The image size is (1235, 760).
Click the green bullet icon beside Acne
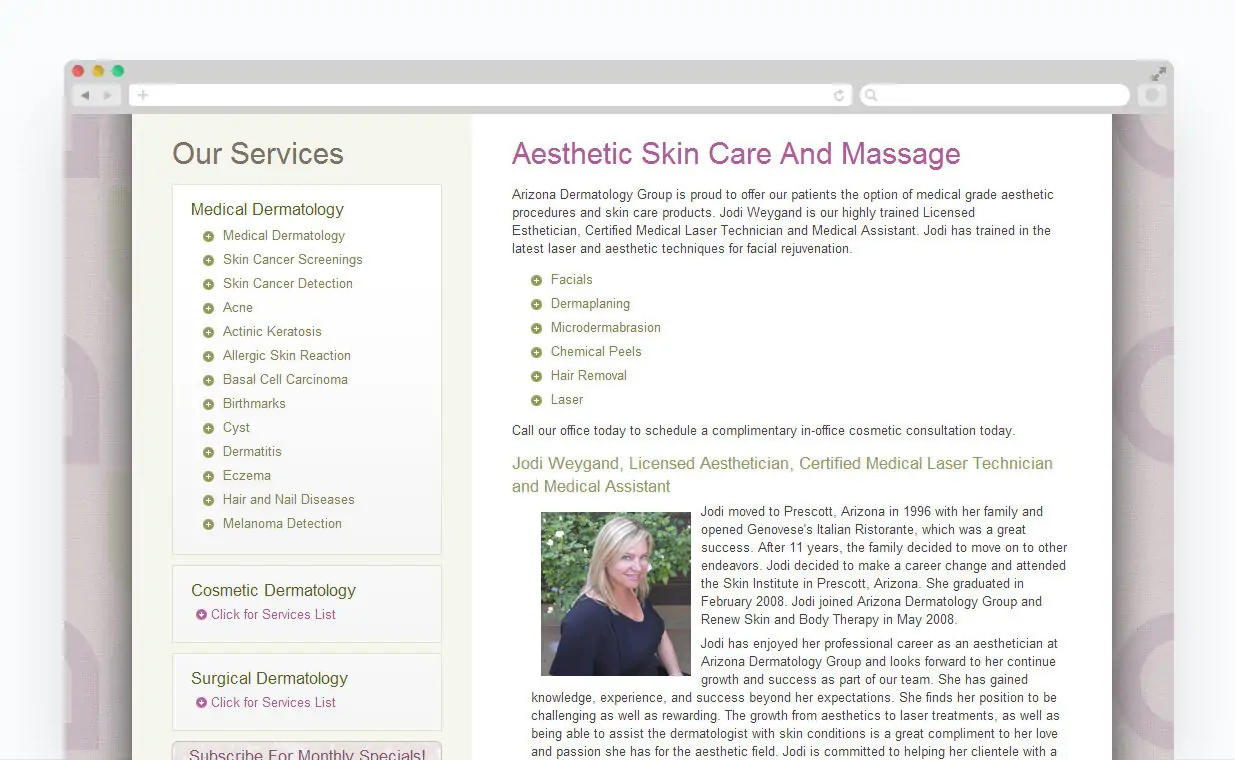(208, 308)
